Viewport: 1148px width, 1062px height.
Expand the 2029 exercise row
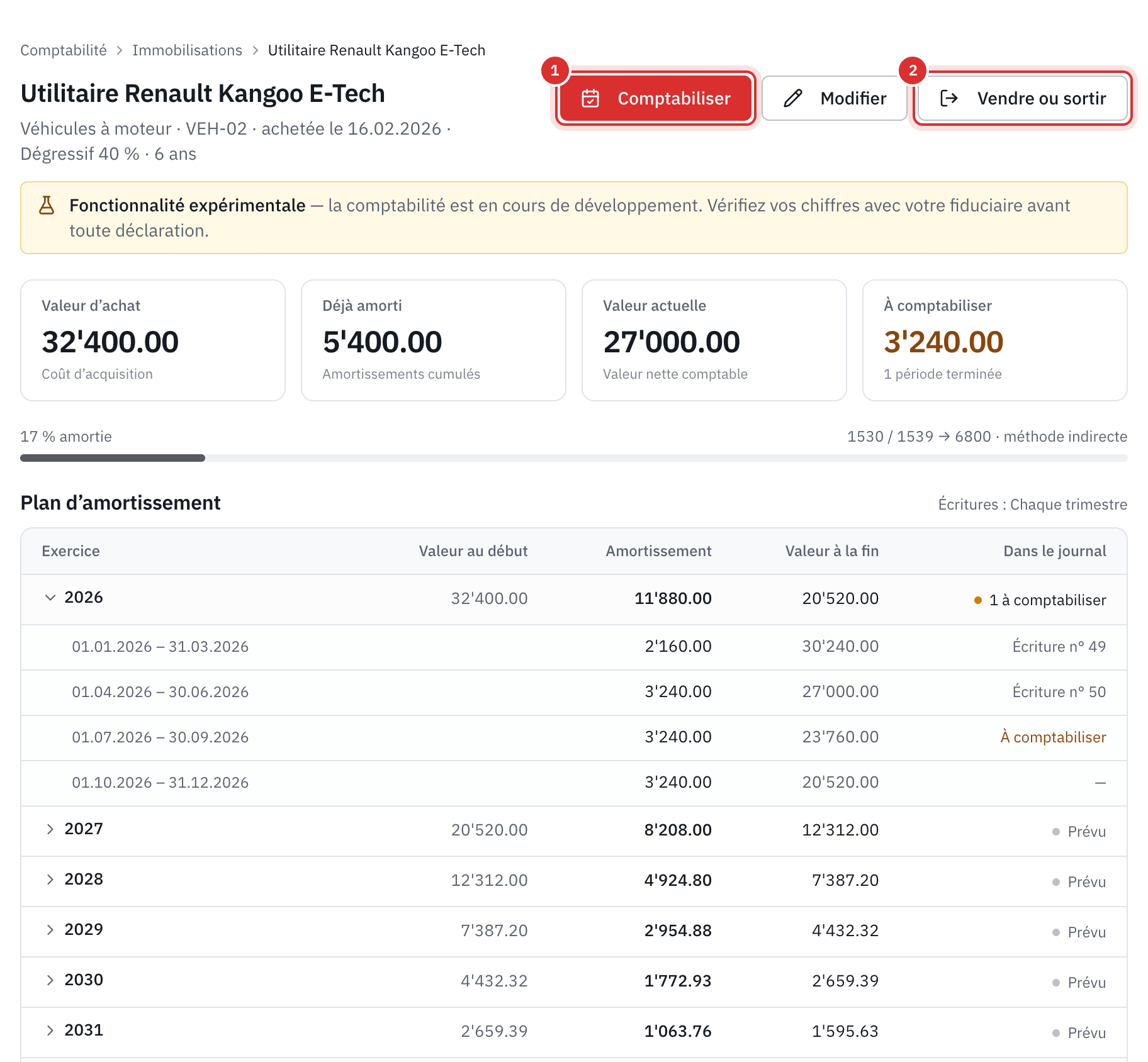click(x=50, y=930)
